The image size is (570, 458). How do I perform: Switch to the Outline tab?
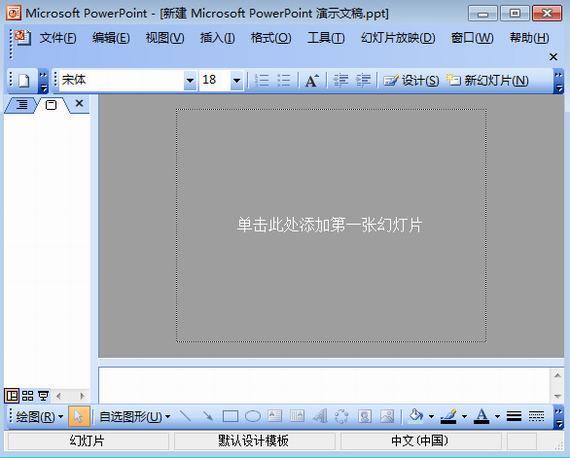[22, 105]
